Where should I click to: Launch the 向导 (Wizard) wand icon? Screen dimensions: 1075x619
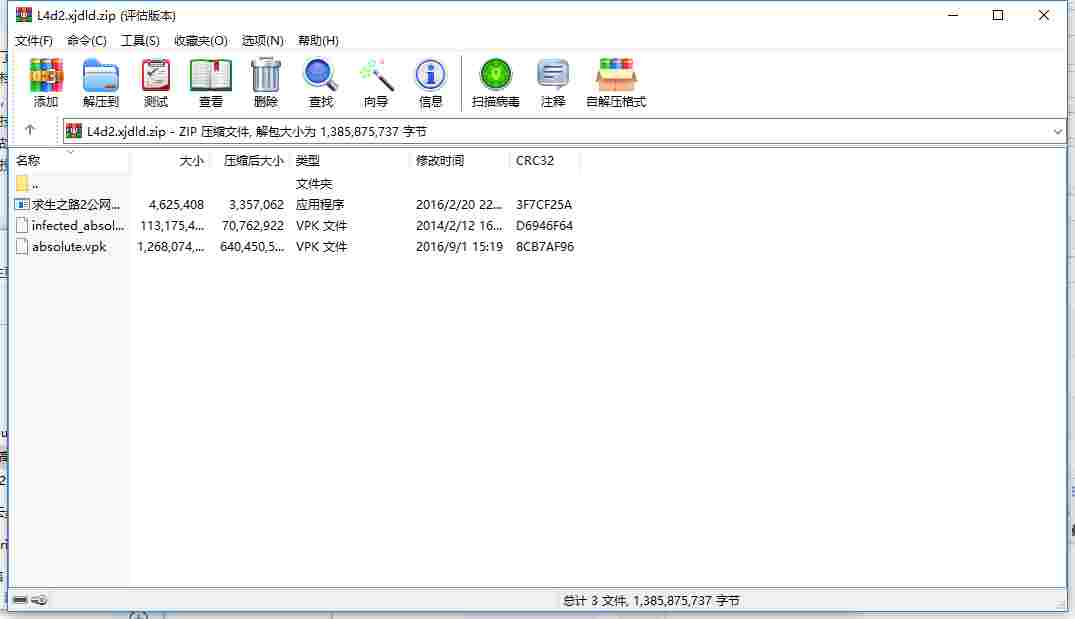376,75
